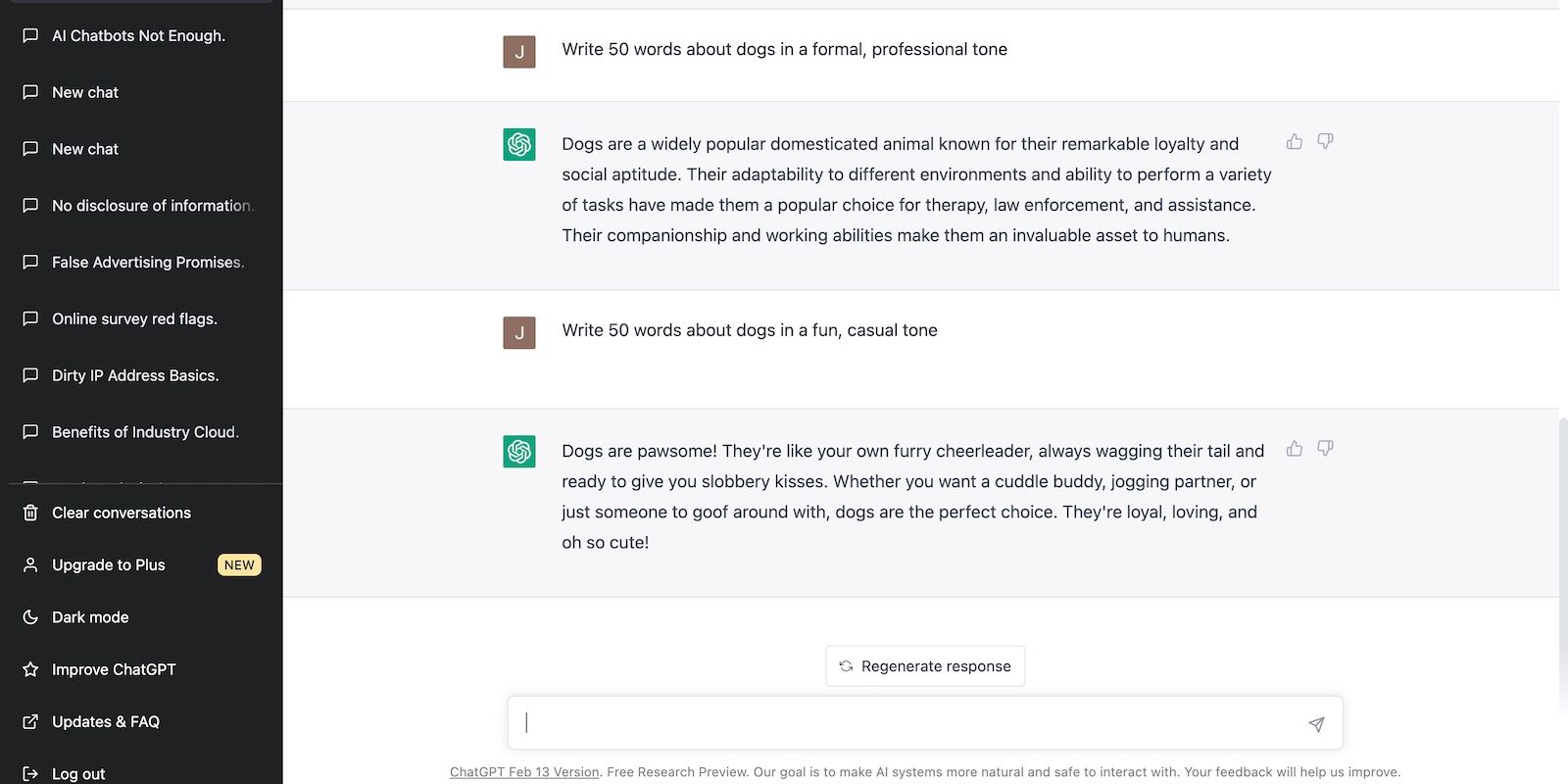This screenshot has width=1568, height=784.
Task: Open the False Advertising Promises conversation
Action: (x=148, y=263)
